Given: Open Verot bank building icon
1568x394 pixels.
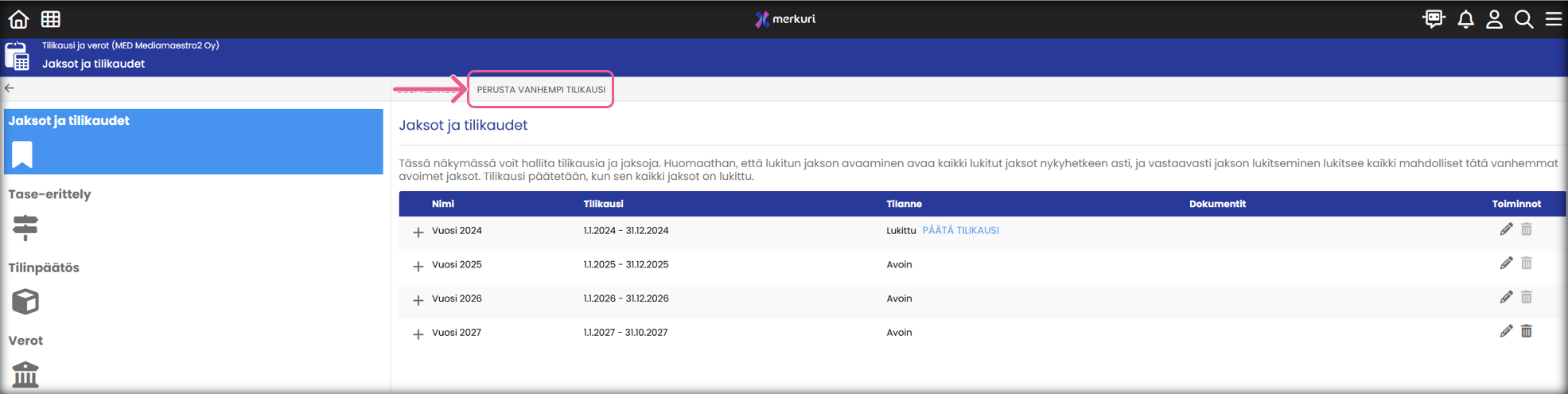Looking at the screenshot, I should (x=25, y=373).
